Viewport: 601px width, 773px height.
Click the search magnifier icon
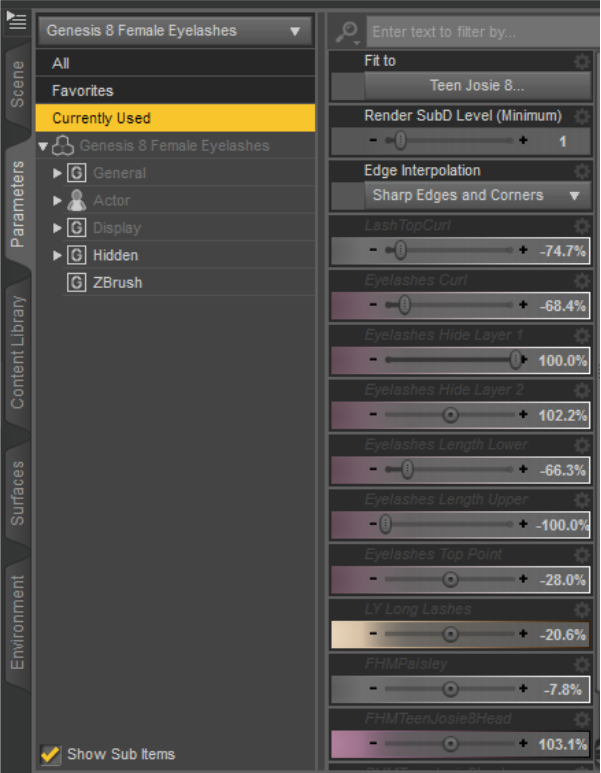tap(346, 32)
